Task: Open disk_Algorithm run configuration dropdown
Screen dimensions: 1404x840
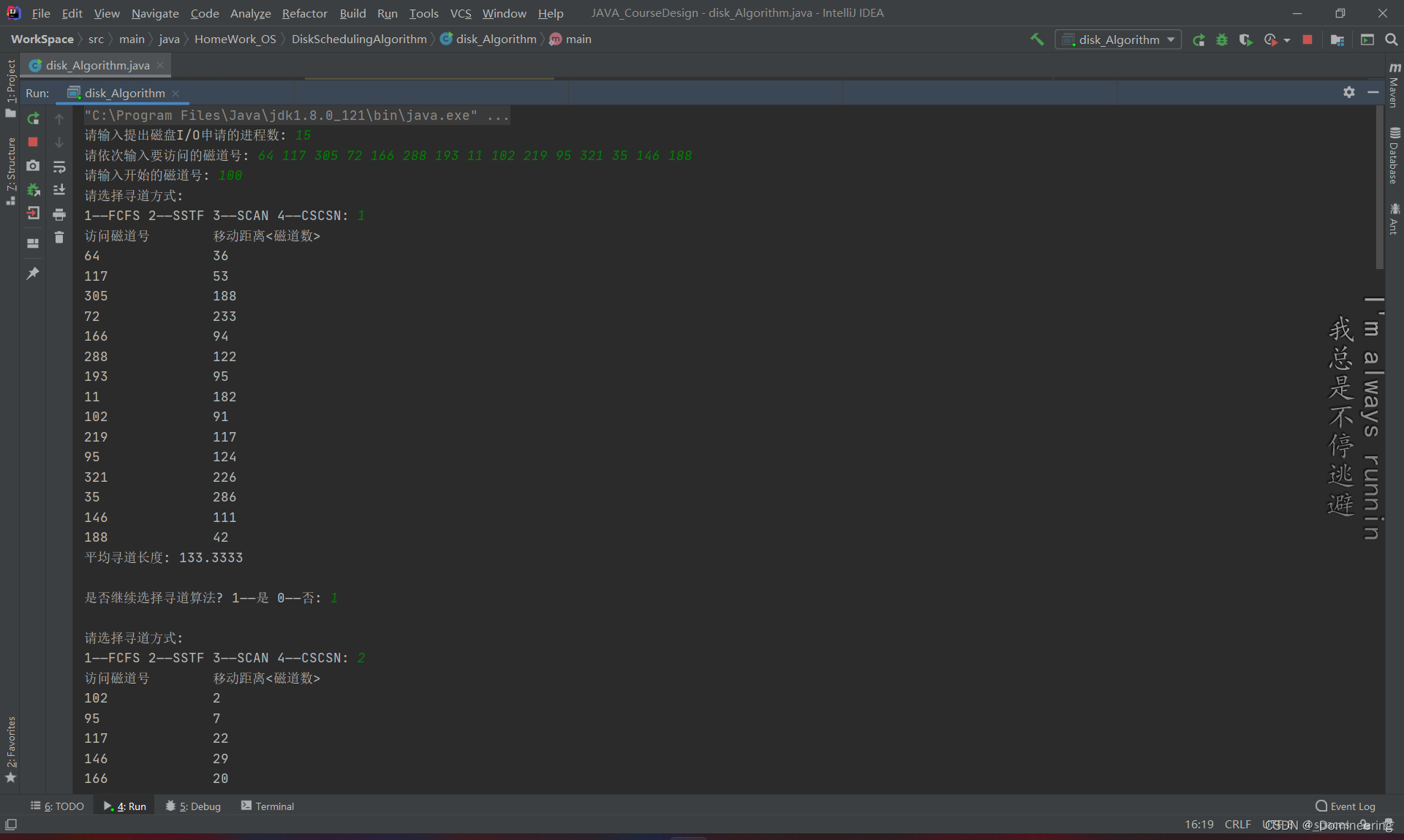Action: (x=1118, y=39)
